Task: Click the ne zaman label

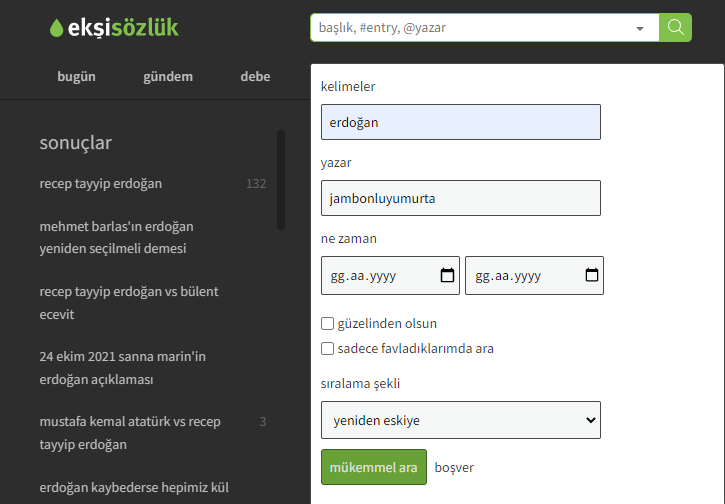Action: pos(349,239)
